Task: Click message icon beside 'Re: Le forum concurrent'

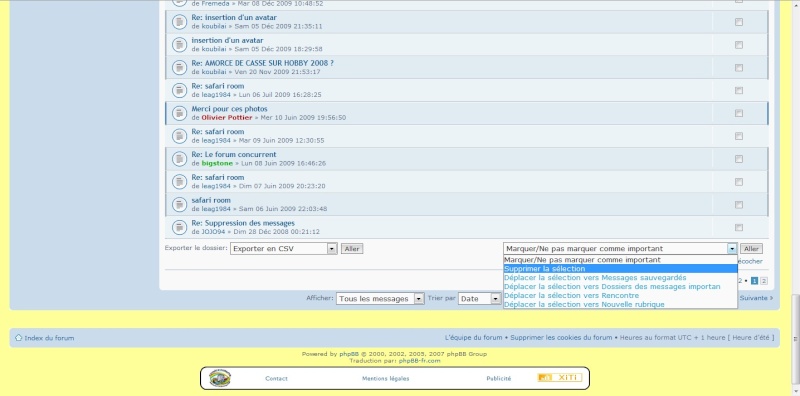Action: pos(179,159)
